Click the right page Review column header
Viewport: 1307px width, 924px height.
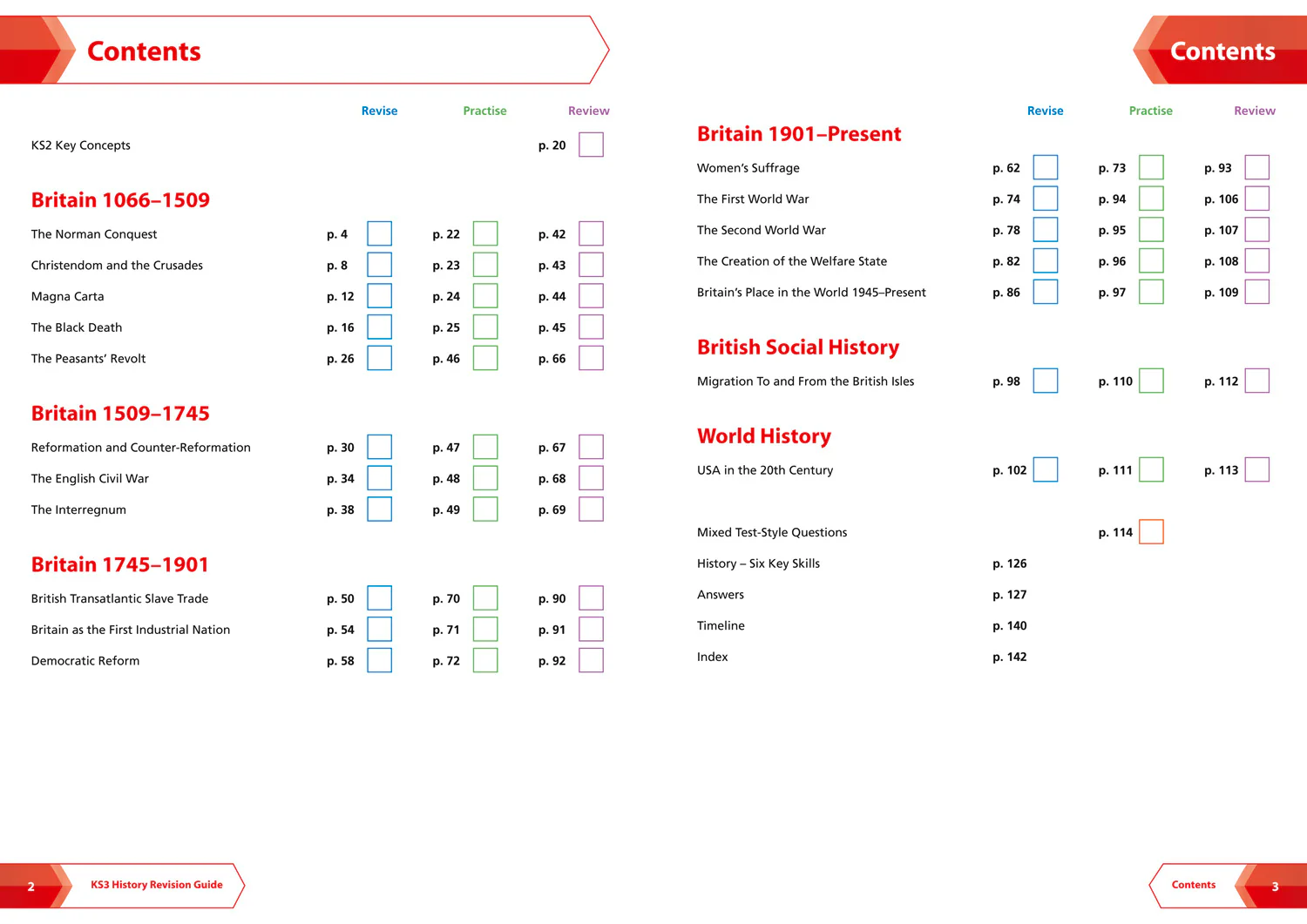click(1255, 111)
